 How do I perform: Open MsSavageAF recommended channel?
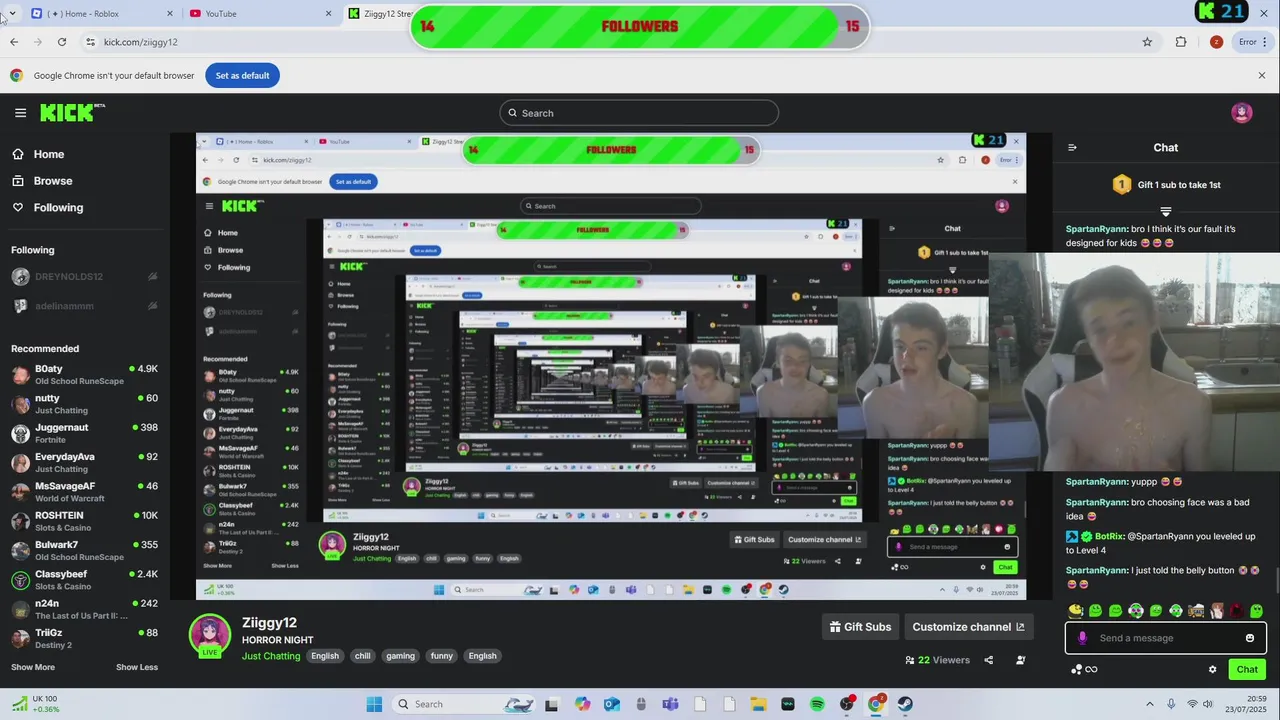pyautogui.click(x=84, y=492)
